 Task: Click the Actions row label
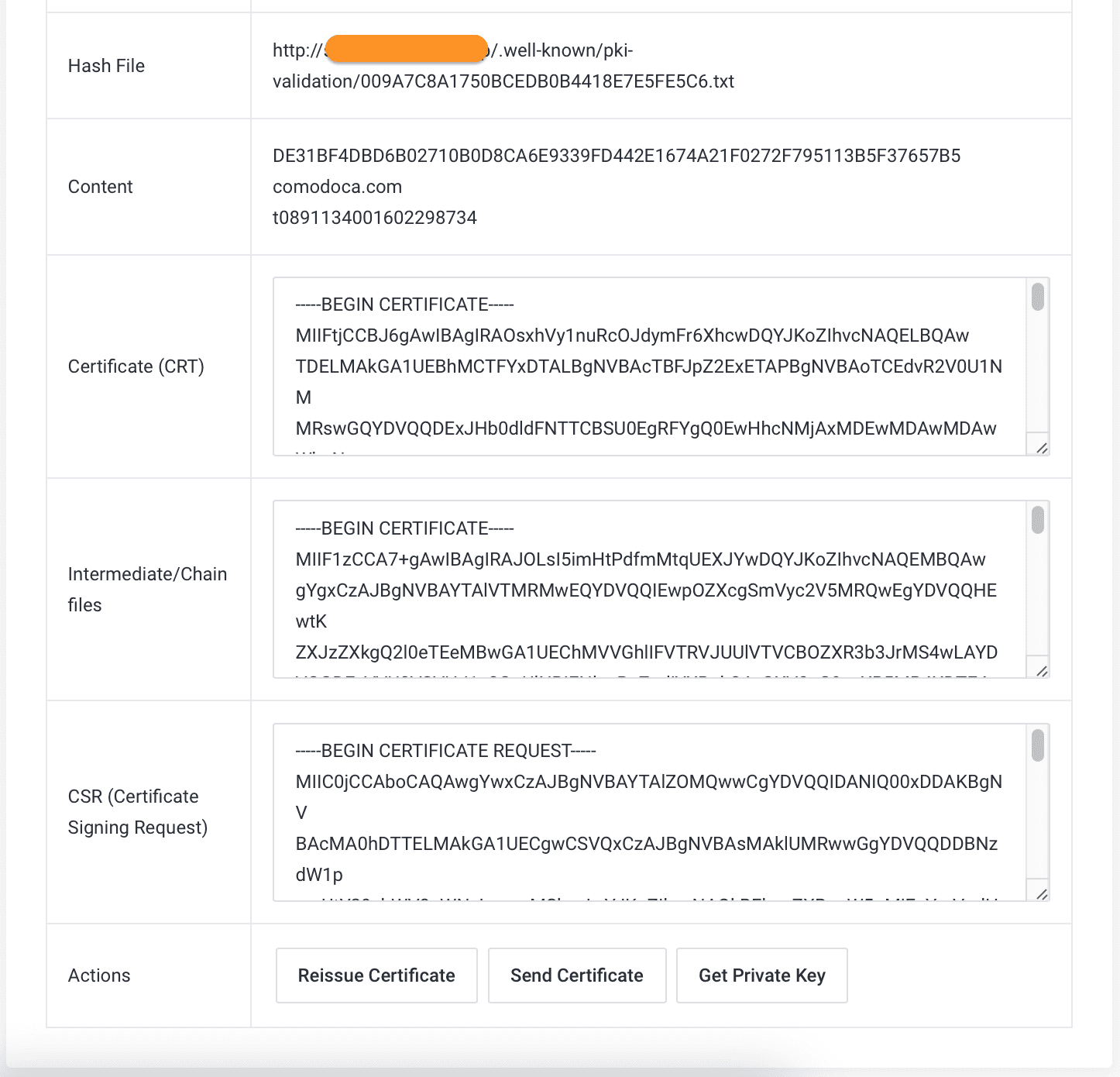(99, 975)
